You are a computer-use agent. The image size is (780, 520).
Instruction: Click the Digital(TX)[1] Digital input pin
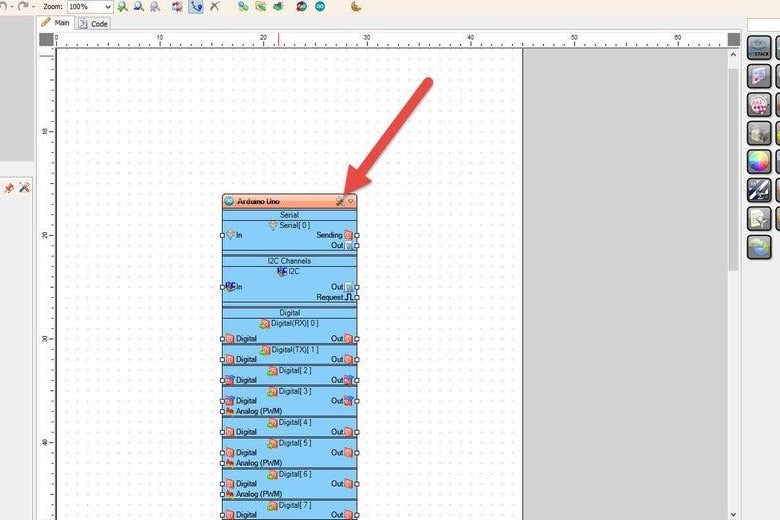pos(222,359)
